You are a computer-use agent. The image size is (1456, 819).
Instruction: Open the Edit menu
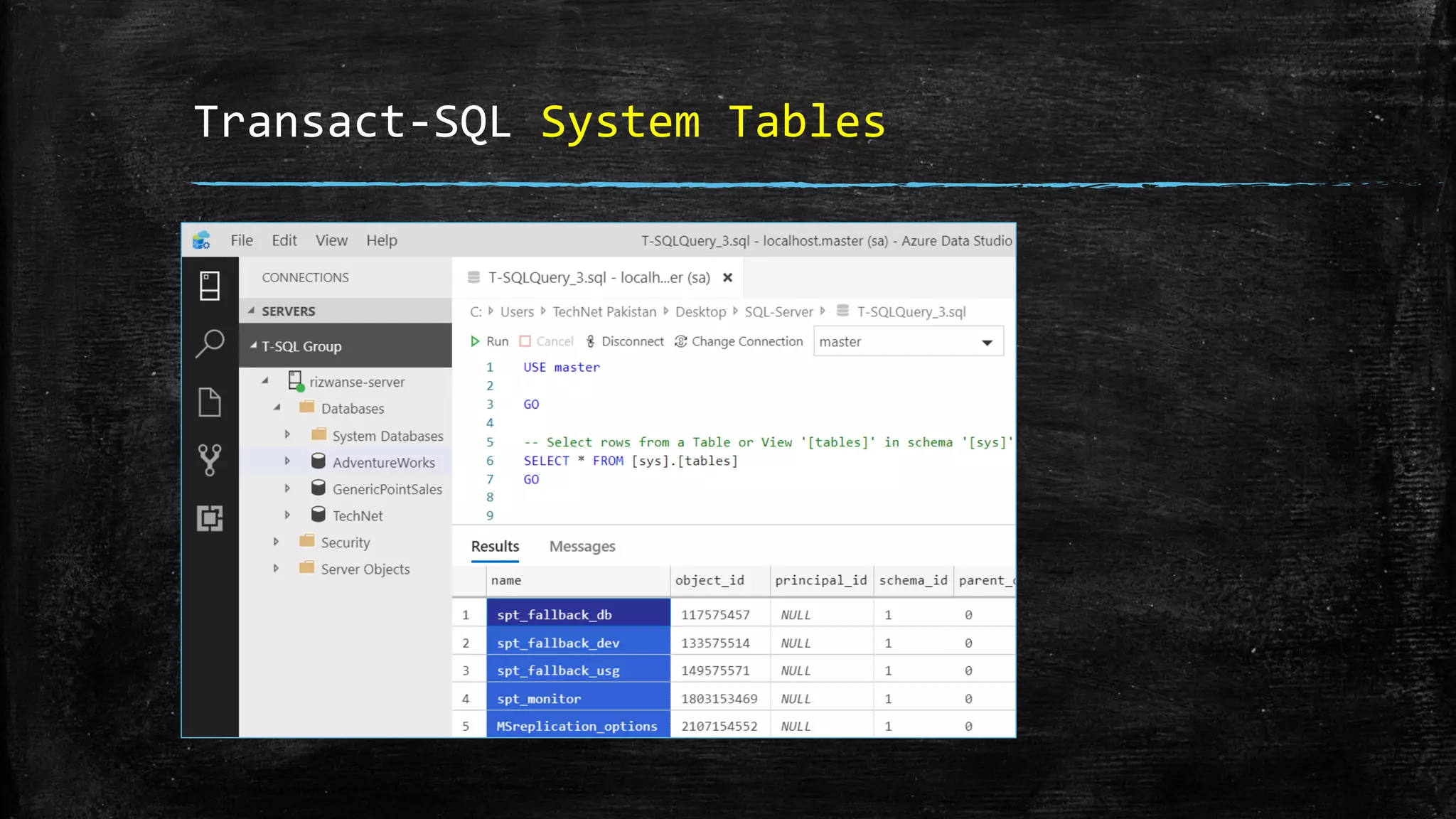284,241
